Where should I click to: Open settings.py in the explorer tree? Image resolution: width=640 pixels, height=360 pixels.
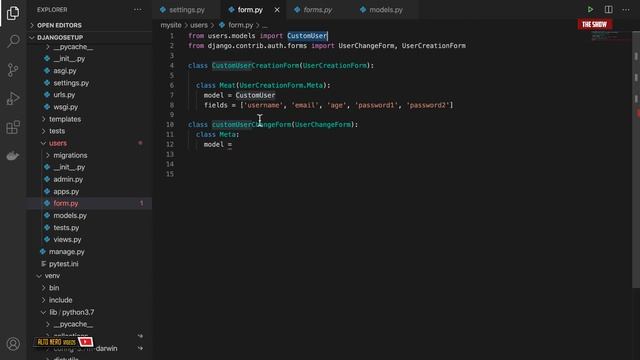pos(71,83)
